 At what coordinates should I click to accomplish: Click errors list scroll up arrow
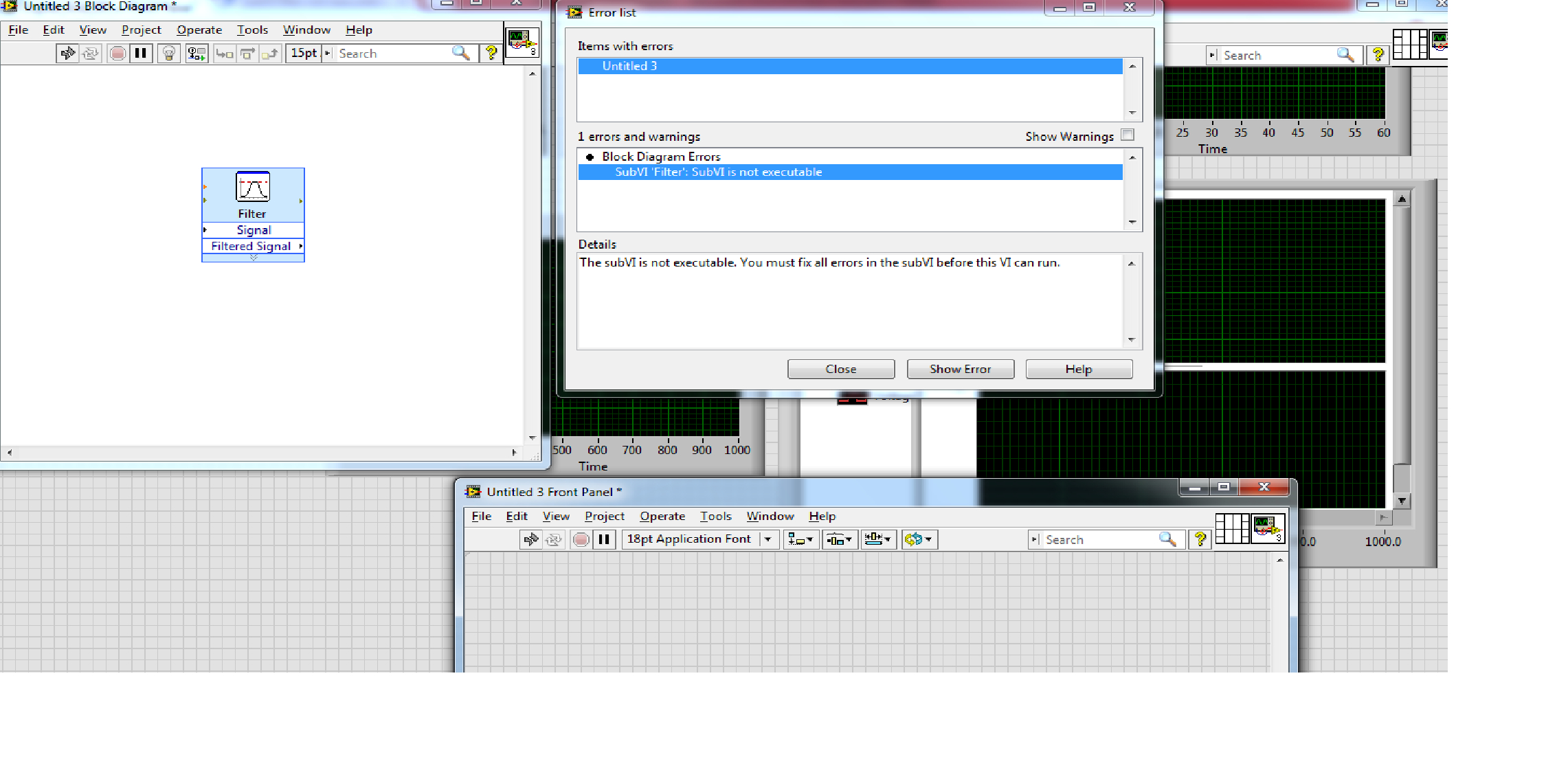point(1132,157)
